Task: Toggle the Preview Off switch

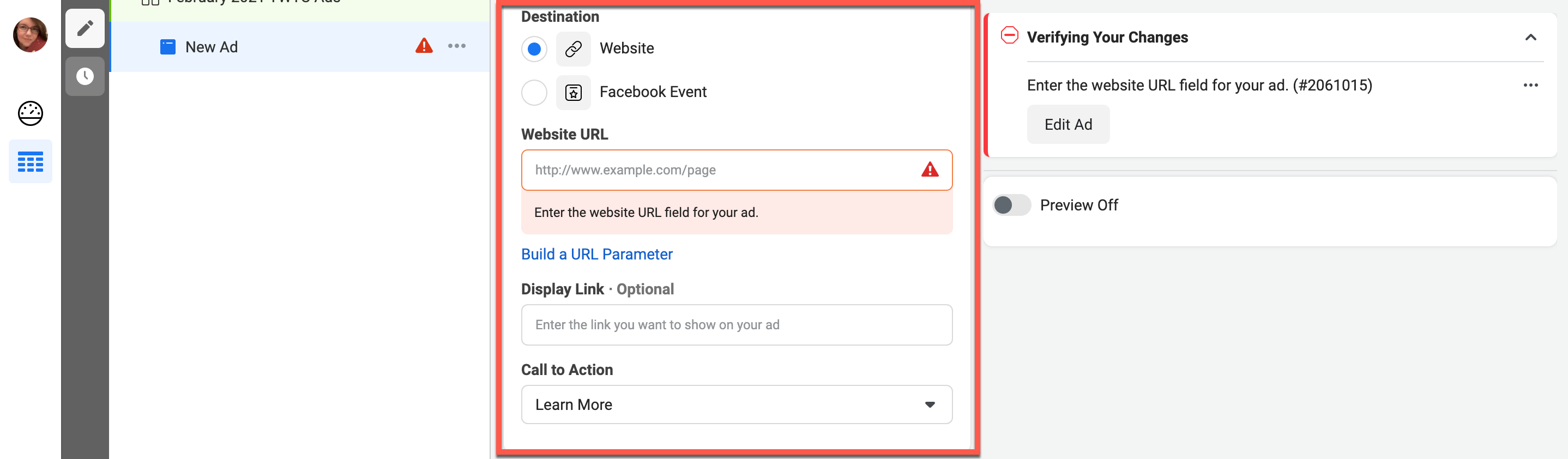Action: coord(1011,205)
